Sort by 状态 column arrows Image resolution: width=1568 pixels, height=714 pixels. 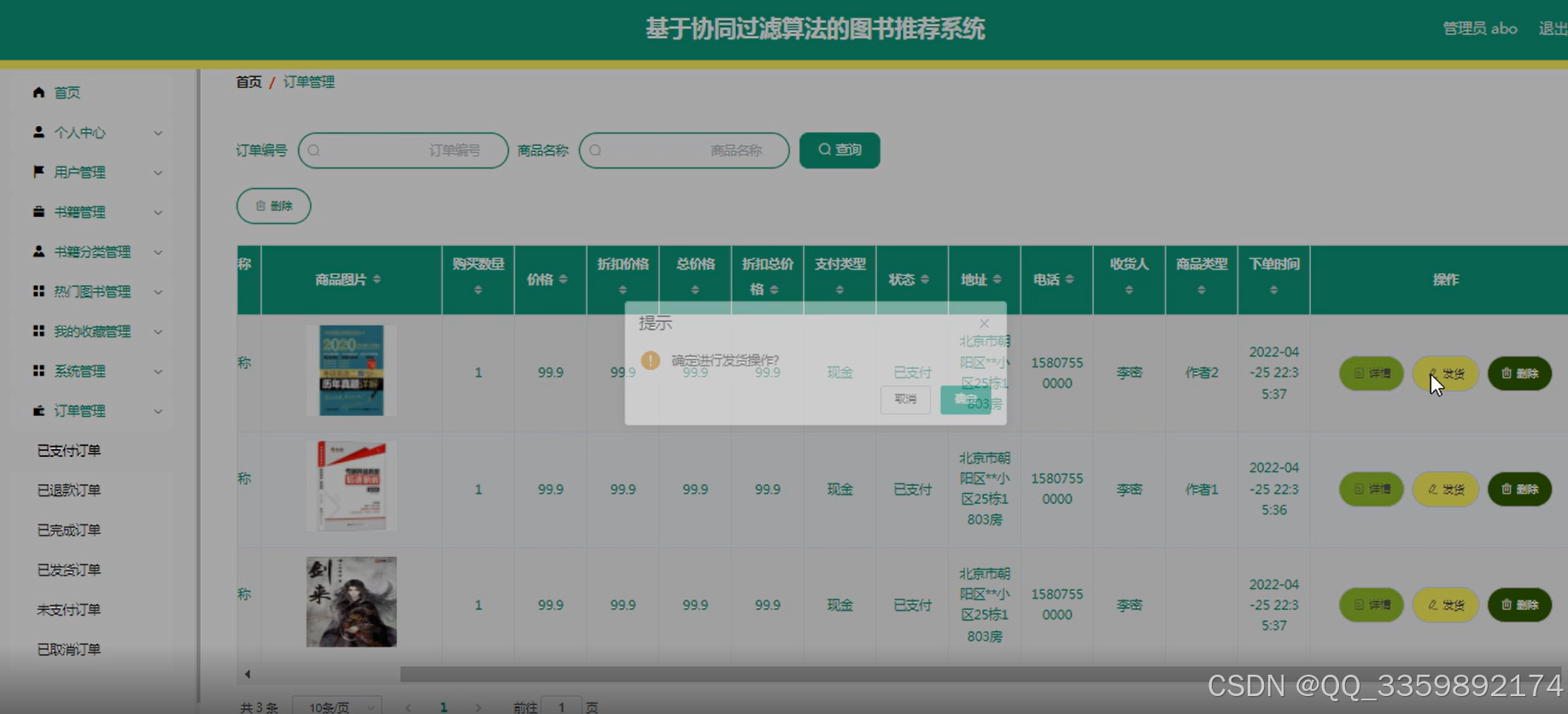(x=925, y=279)
